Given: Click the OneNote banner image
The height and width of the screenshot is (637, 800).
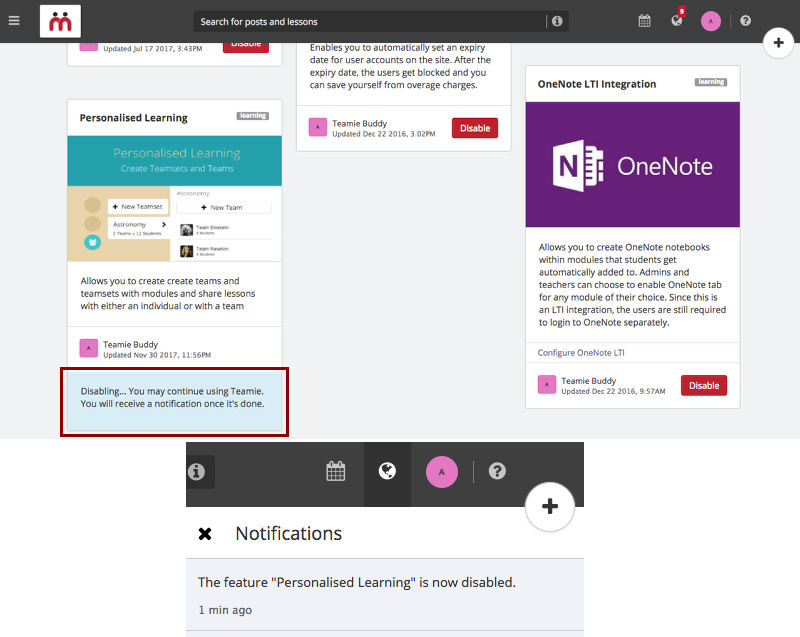Looking at the screenshot, I should 633,165.
